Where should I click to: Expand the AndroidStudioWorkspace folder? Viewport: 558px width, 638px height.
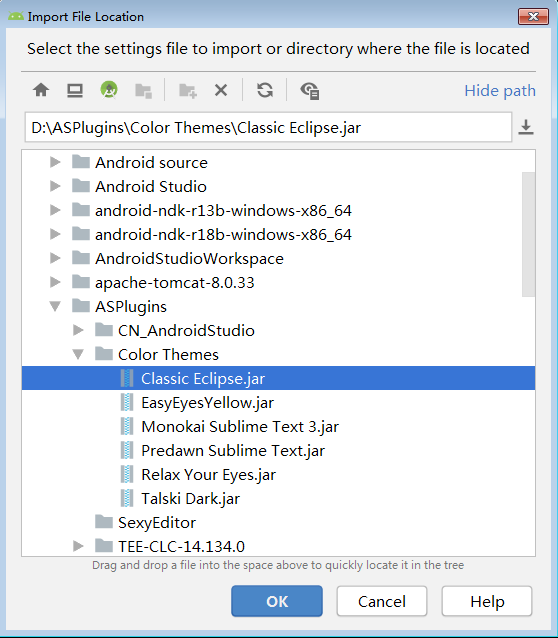click(x=55, y=258)
